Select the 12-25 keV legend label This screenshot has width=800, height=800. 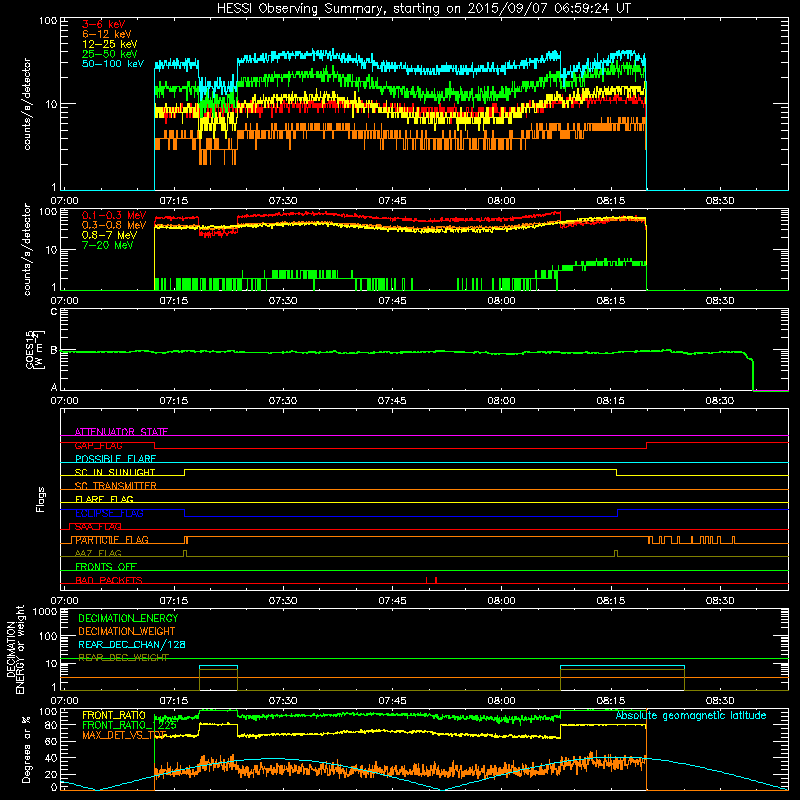pyautogui.click(x=110, y=44)
